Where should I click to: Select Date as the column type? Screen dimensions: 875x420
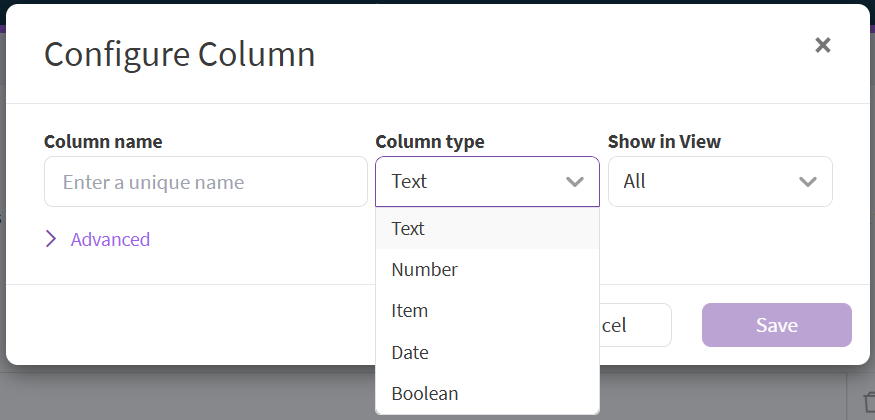410,352
